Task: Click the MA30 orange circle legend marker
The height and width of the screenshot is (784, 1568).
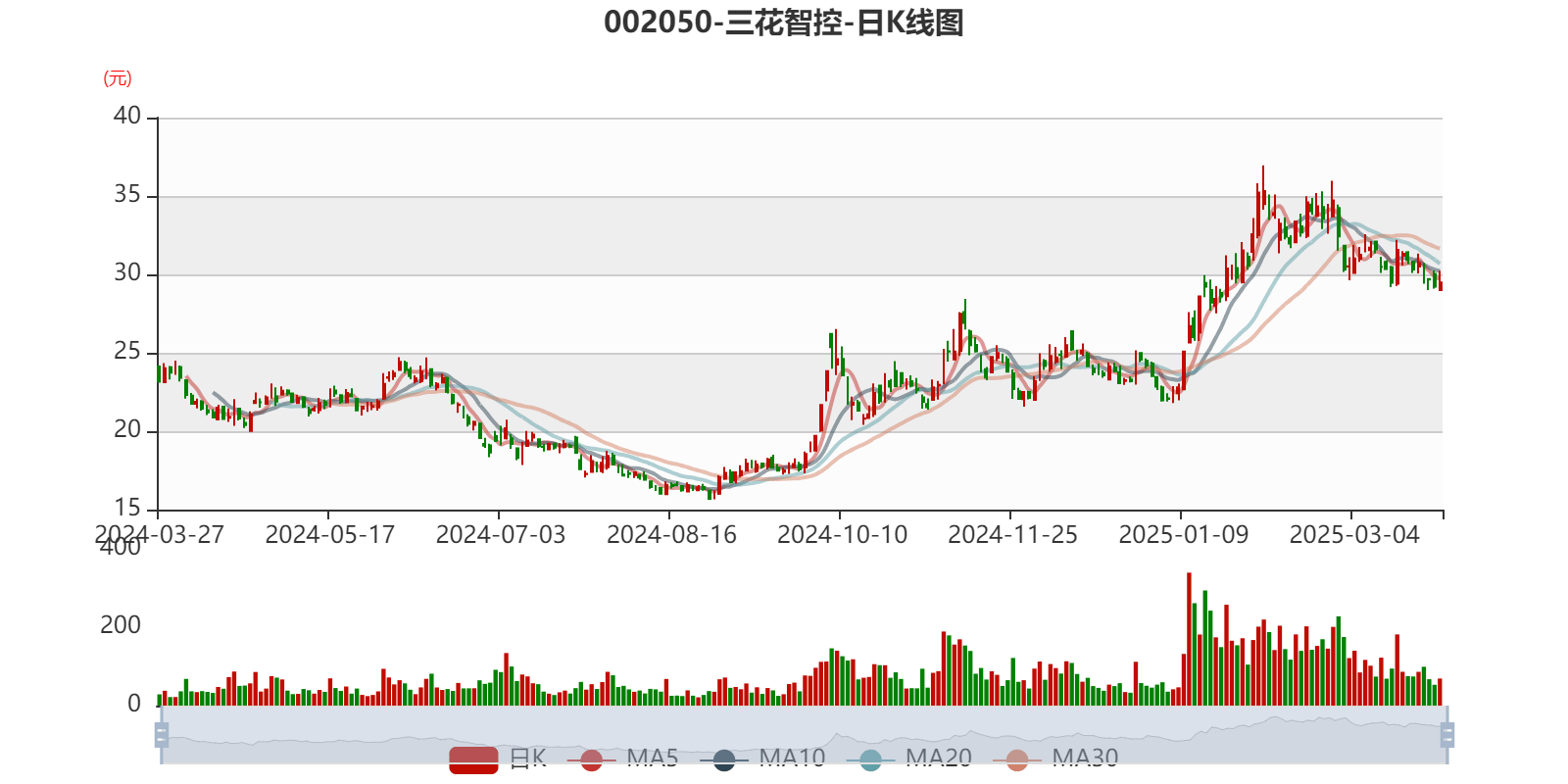Action: 1017,760
